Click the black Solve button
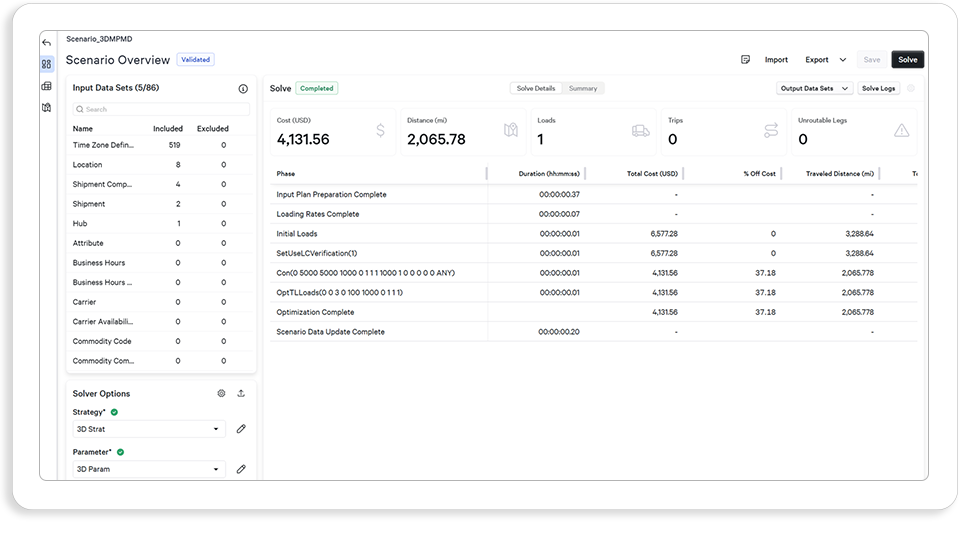The height and width of the screenshot is (540, 960). [x=907, y=59]
